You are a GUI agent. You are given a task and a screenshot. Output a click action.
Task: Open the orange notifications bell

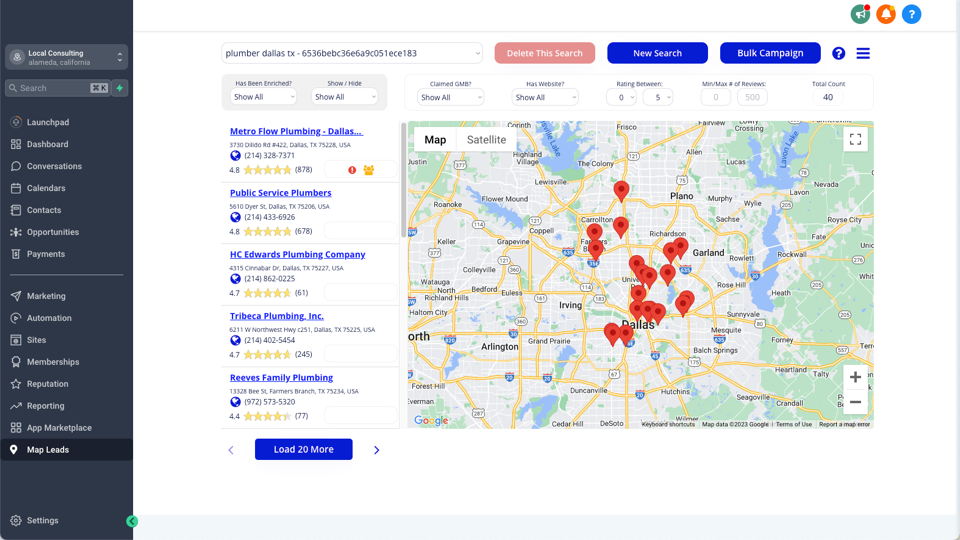click(886, 13)
